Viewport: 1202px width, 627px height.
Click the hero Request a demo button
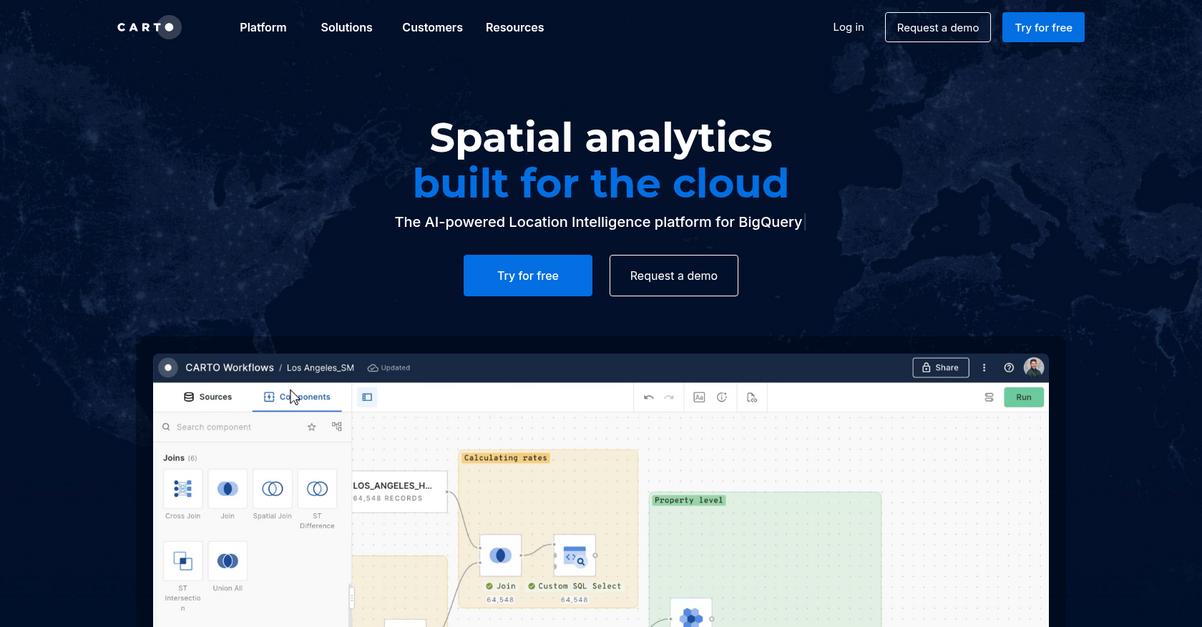(674, 275)
